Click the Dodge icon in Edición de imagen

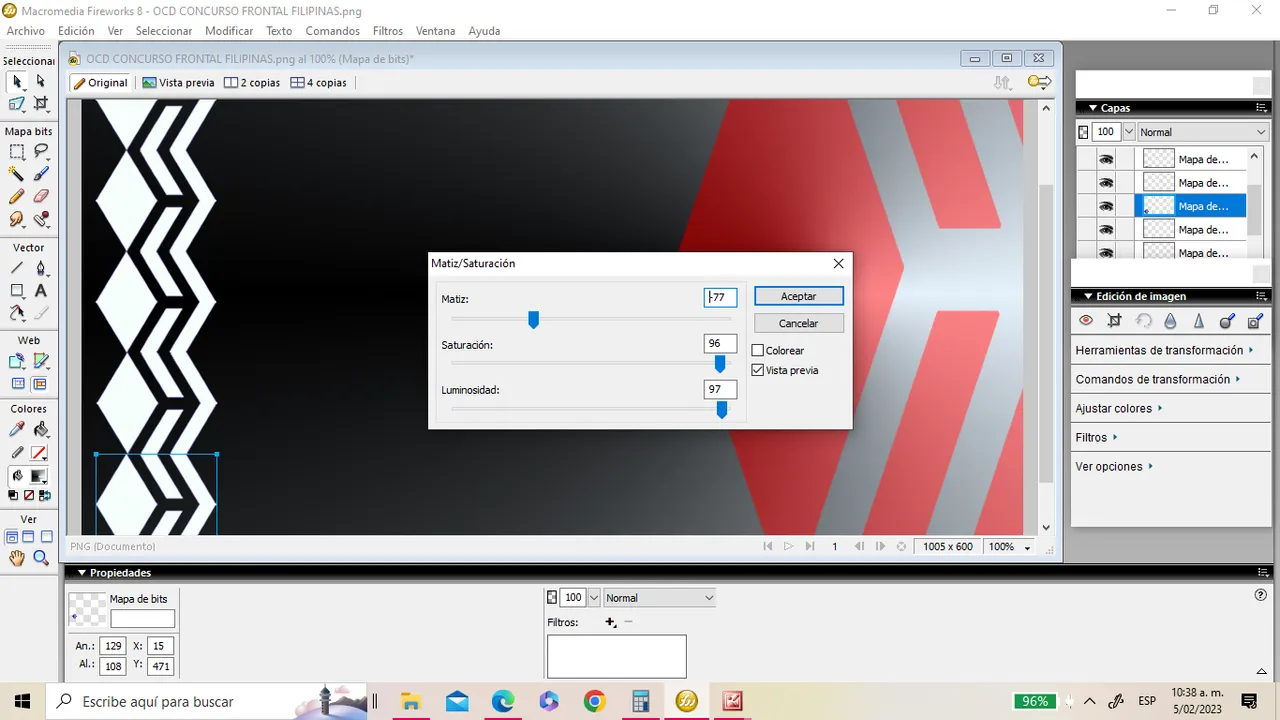[1227, 321]
